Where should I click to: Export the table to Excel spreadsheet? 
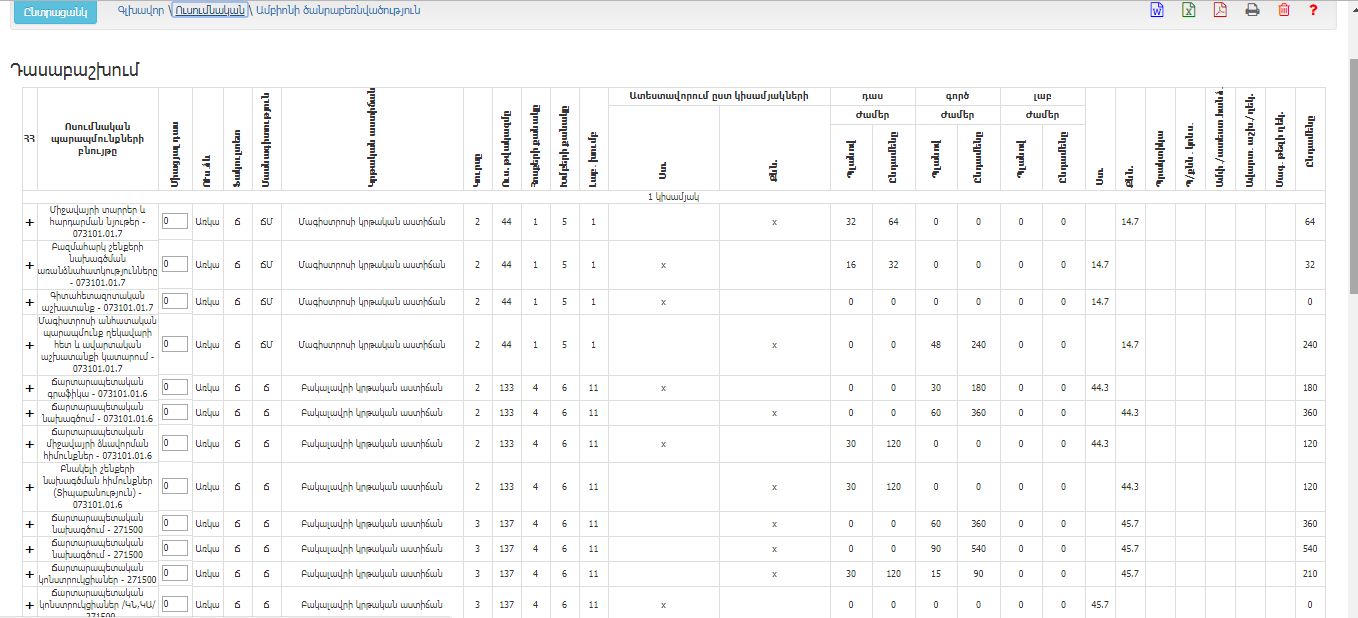(x=1189, y=10)
